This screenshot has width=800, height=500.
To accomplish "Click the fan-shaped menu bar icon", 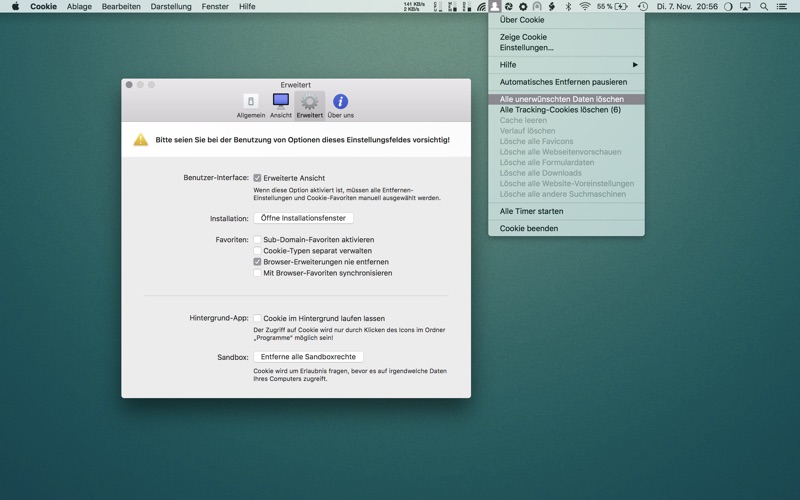I will [x=509, y=6].
